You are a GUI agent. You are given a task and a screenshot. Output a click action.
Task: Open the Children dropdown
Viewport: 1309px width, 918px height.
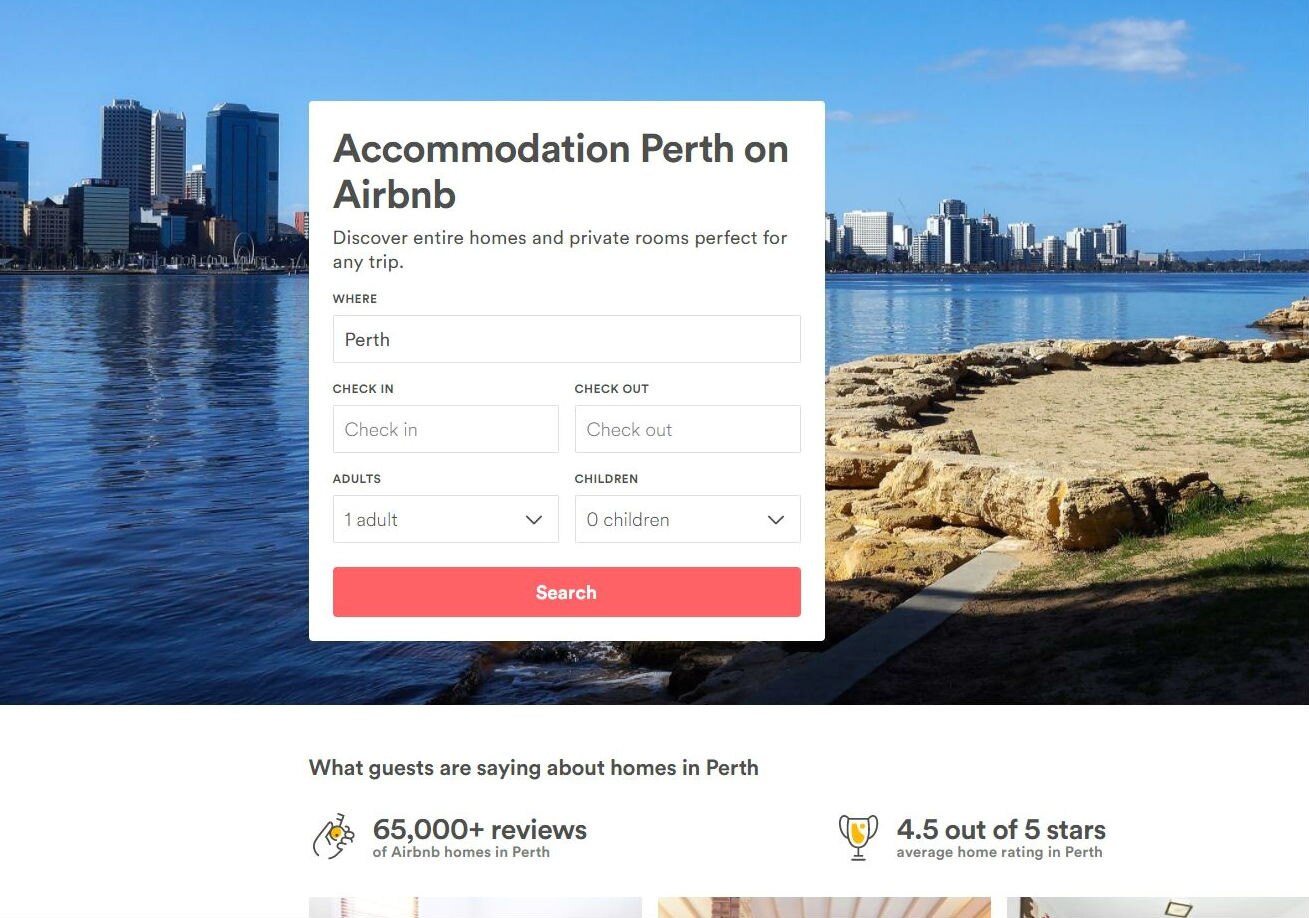point(687,519)
